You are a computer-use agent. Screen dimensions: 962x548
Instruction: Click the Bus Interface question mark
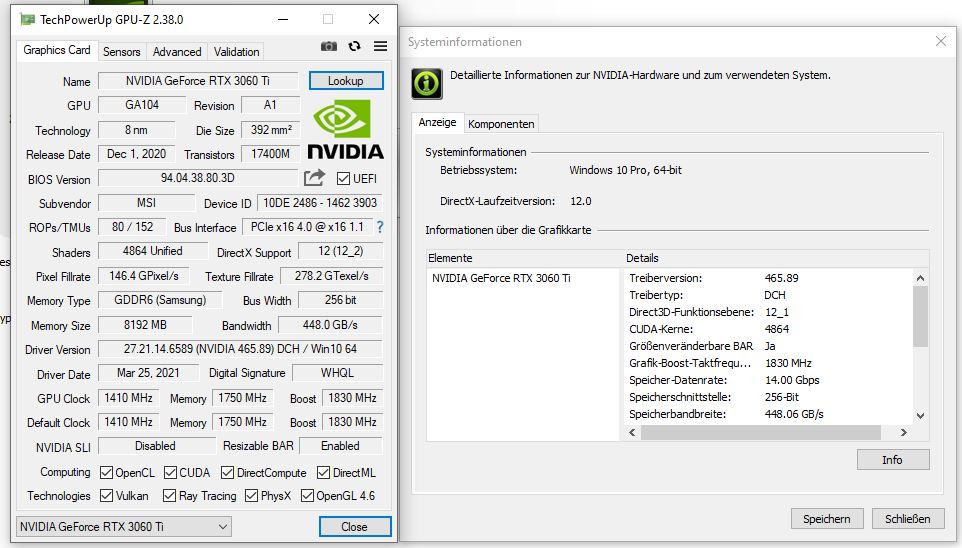point(380,227)
